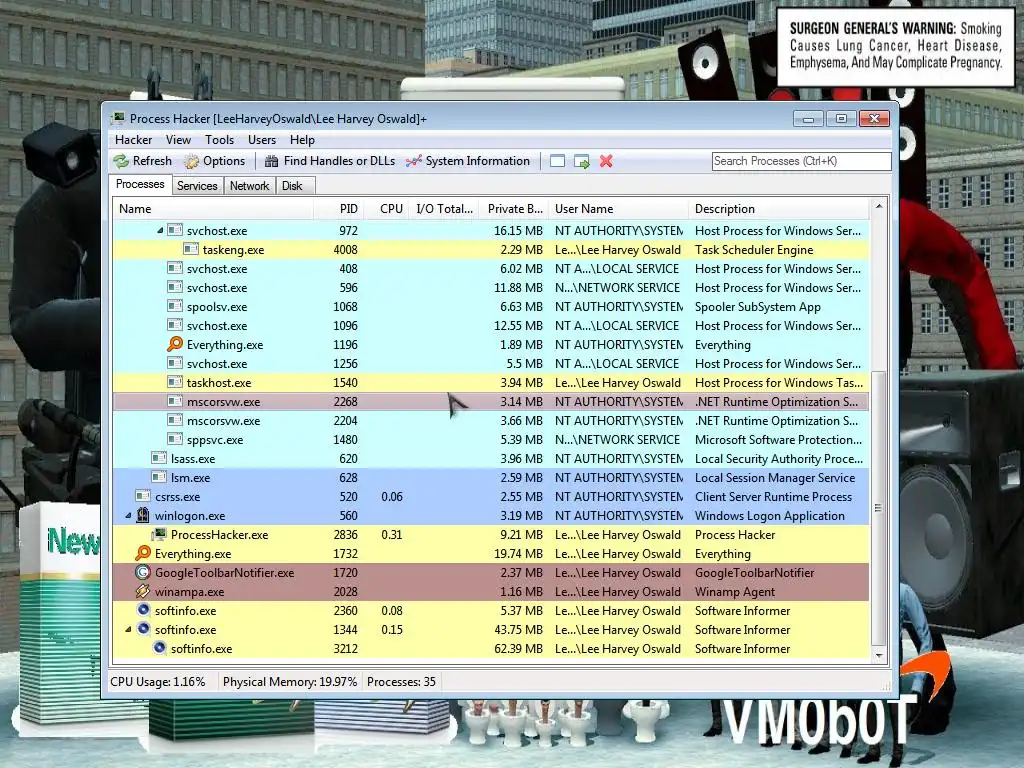The height and width of the screenshot is (768, 1024).
Task: Click the red X kill window icon
Action: tap(606, 161)
